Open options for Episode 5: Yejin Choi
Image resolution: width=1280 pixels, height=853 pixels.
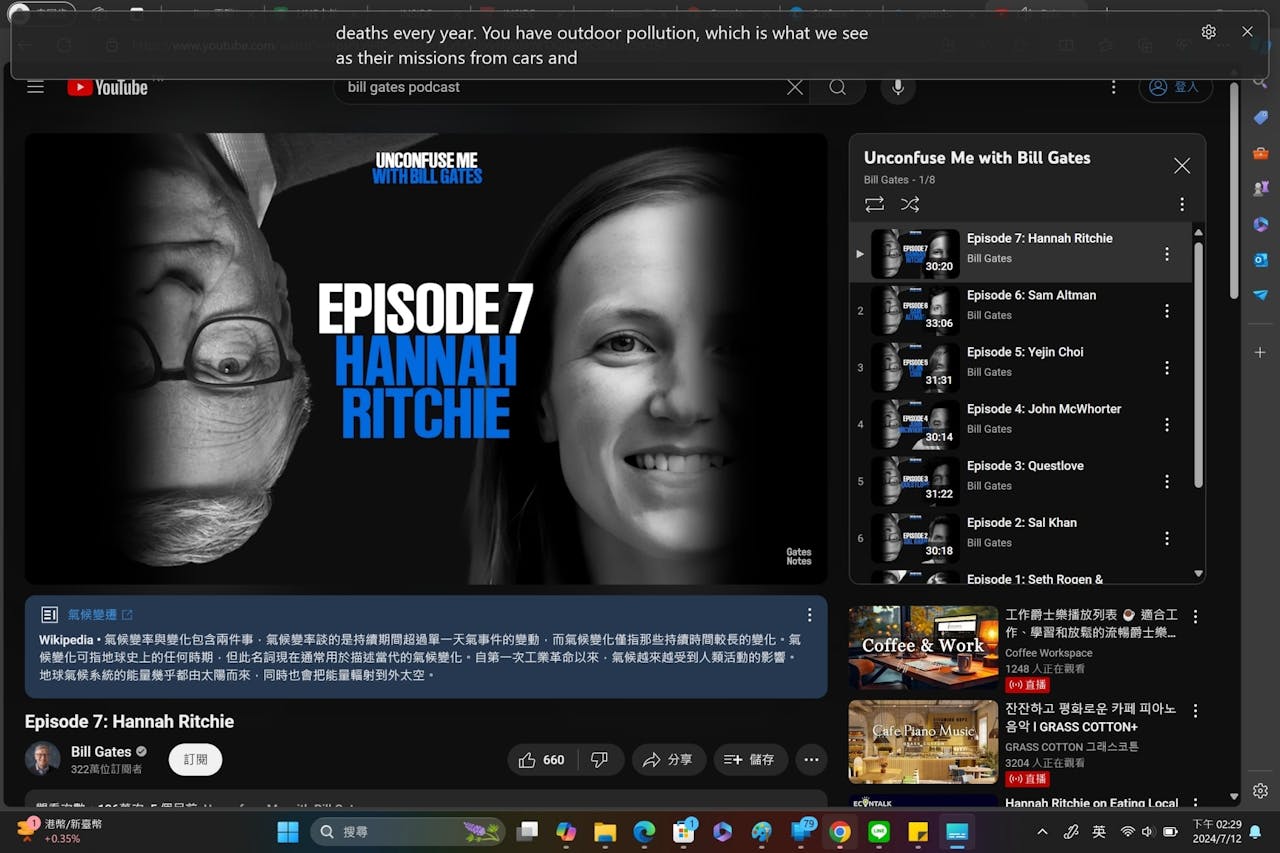pos(1166,368)
